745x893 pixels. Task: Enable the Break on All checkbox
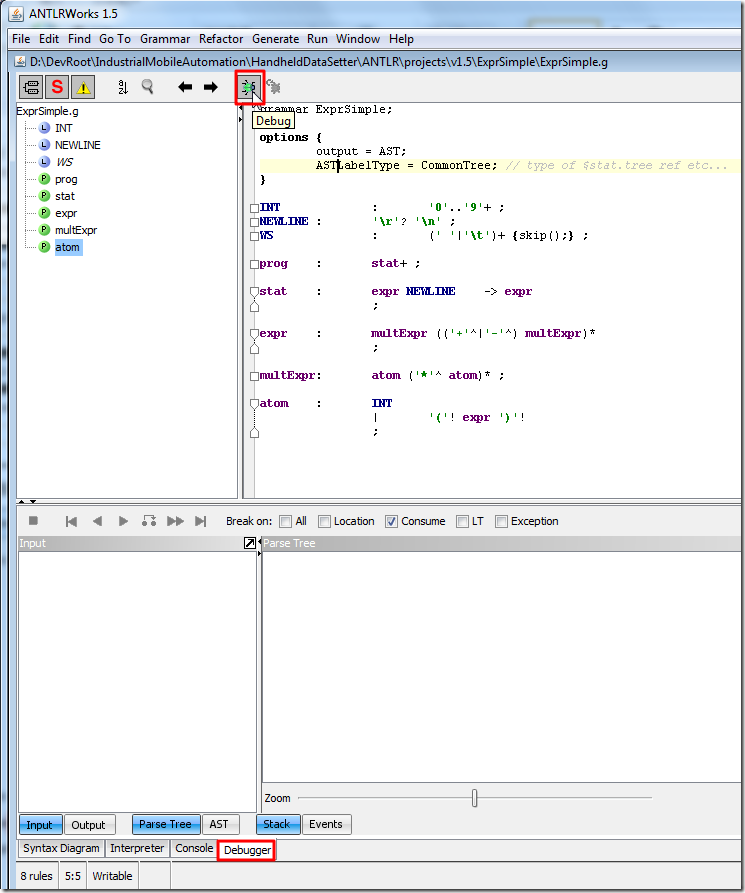286,521
